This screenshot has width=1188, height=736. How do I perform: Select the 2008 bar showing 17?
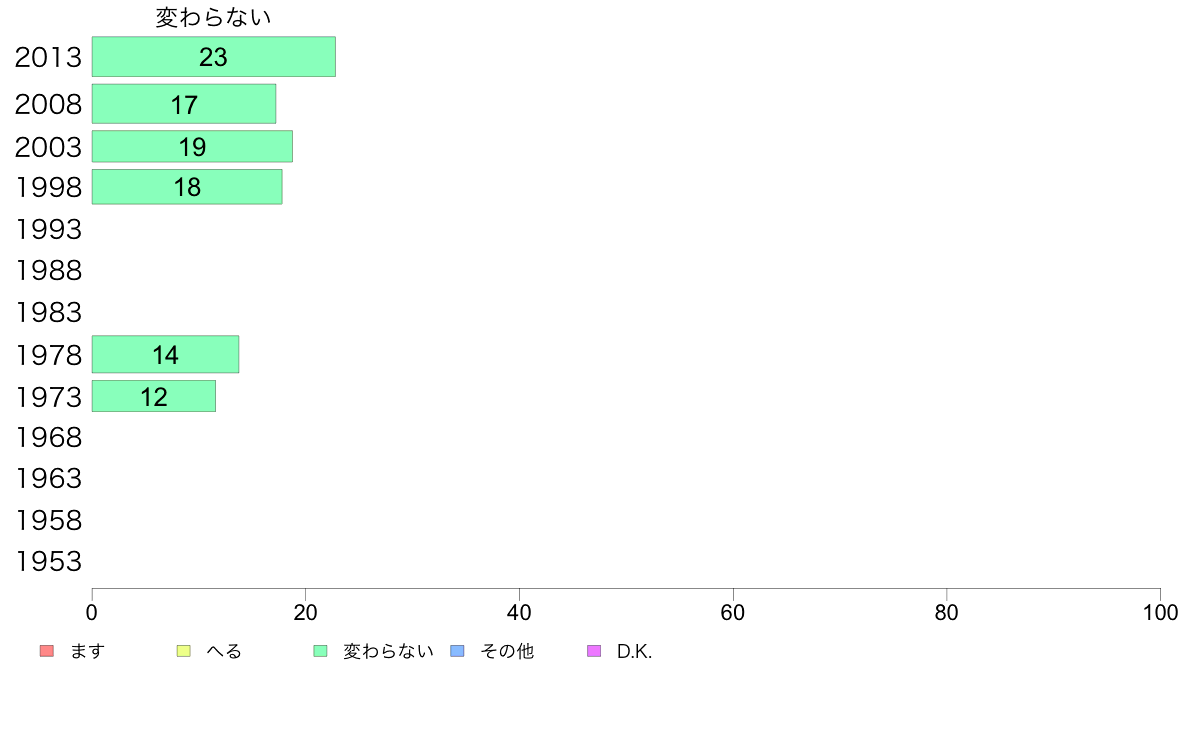184,104
